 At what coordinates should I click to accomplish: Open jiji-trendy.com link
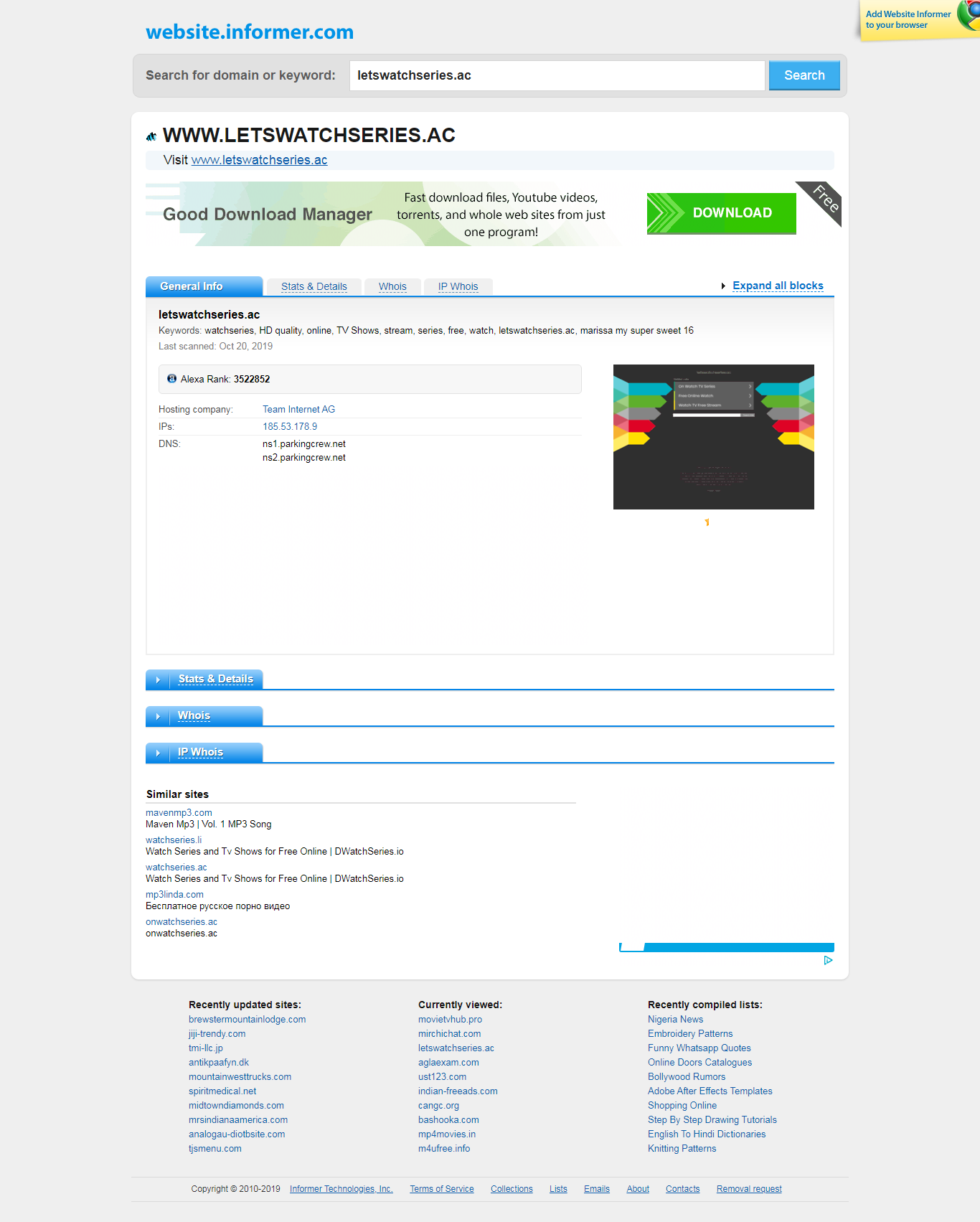click(x=217, y=1034)
